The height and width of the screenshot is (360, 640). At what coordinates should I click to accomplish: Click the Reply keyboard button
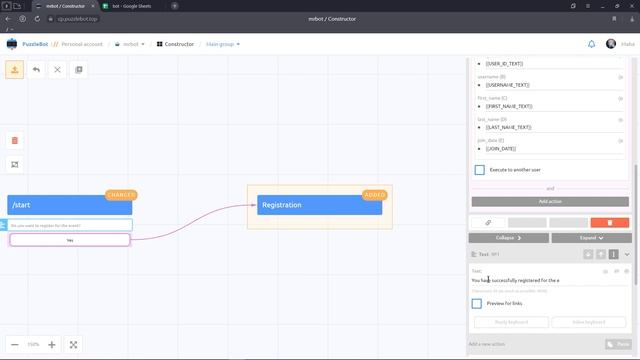tap(511, 322)
